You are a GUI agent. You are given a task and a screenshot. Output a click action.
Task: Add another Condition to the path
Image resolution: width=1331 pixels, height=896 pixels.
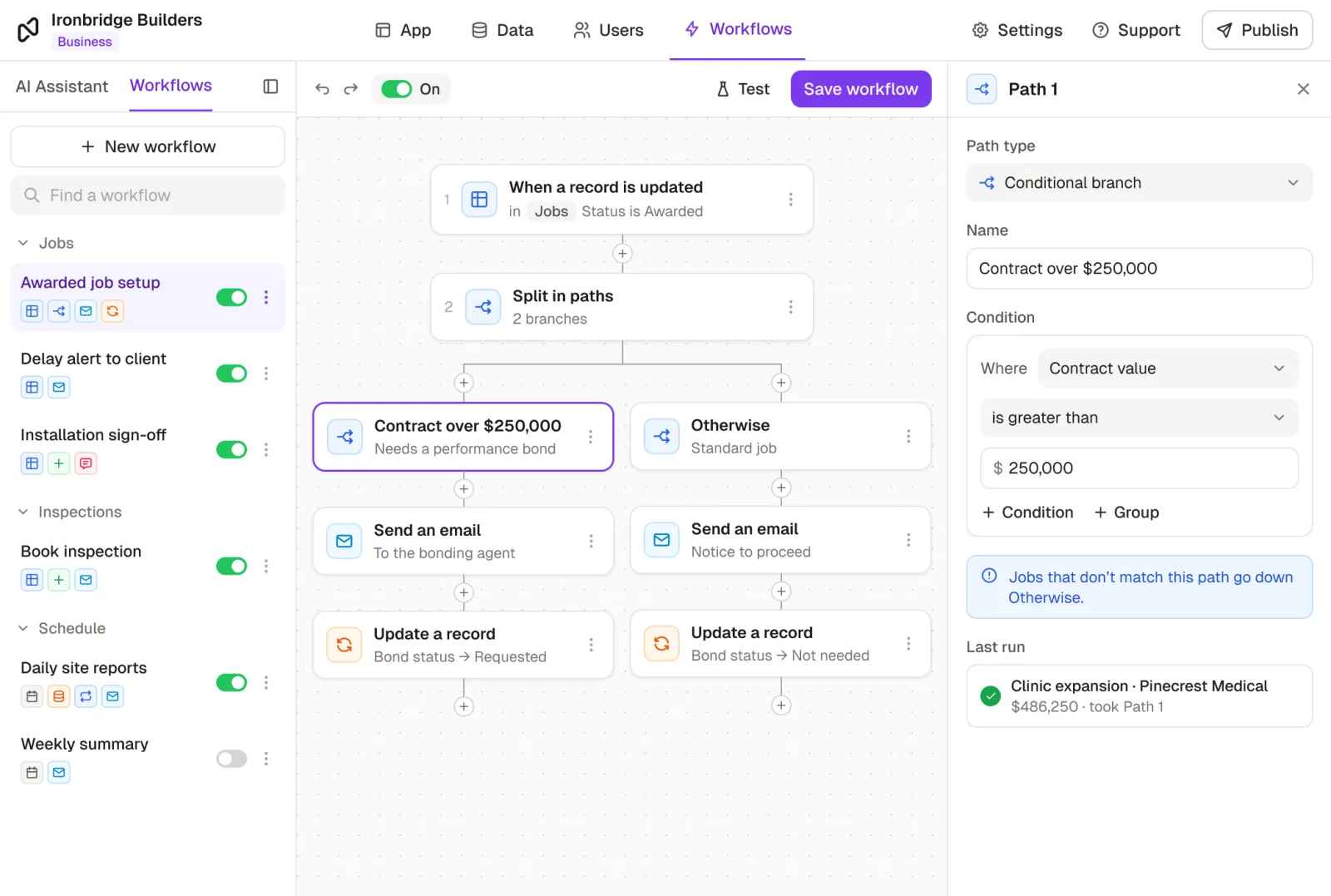click(1028, 512)
